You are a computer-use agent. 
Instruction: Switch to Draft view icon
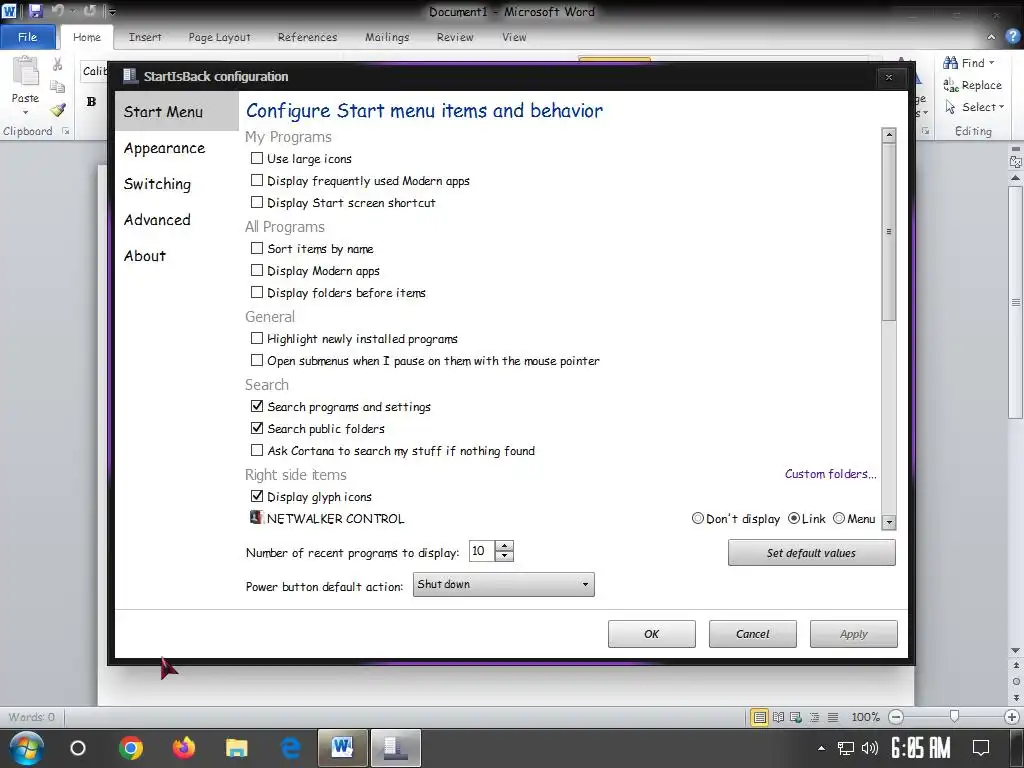[x=833, y=717]
